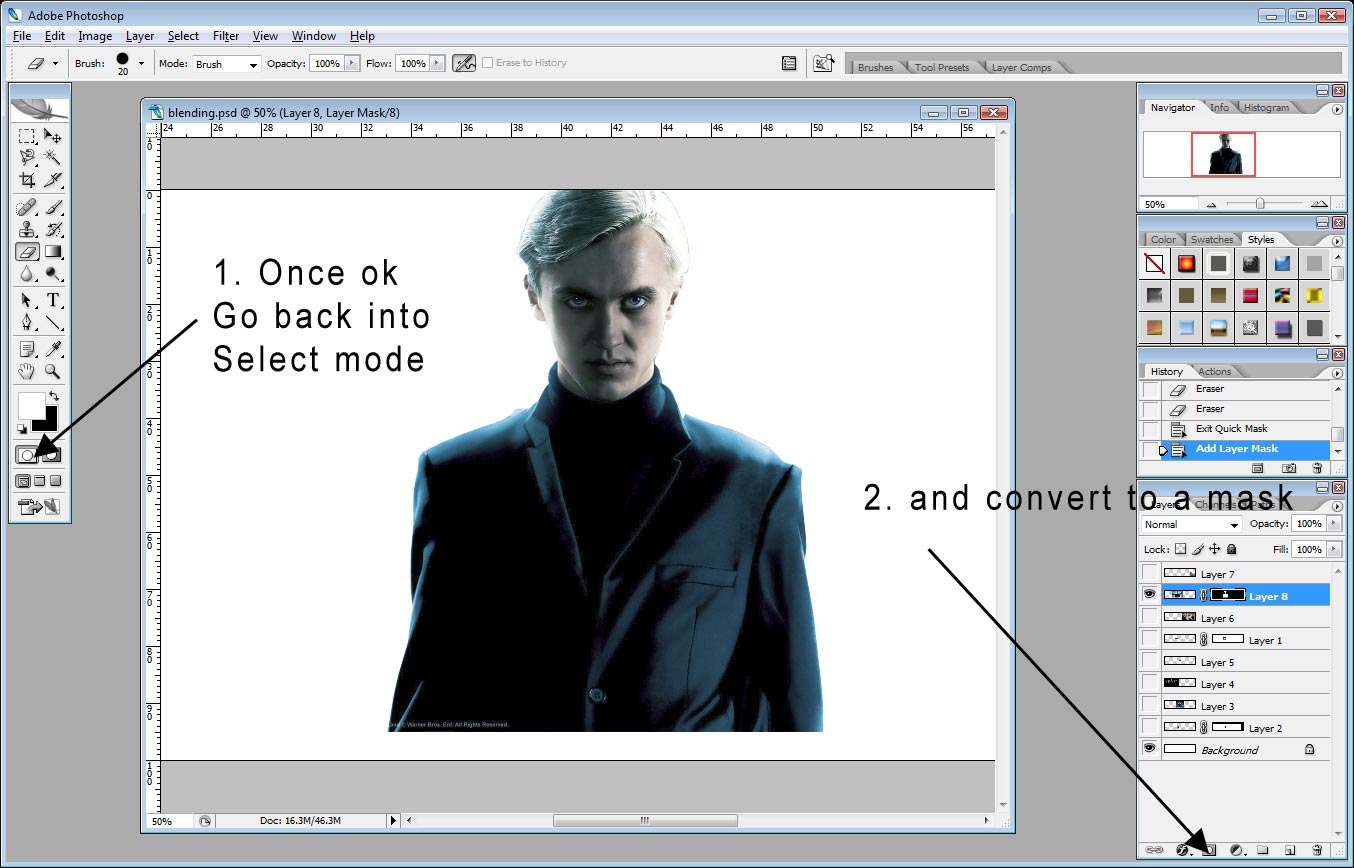1354x868 pixels.
Task: Select the Rectangular Marquee tool
Action: point(27,136)
